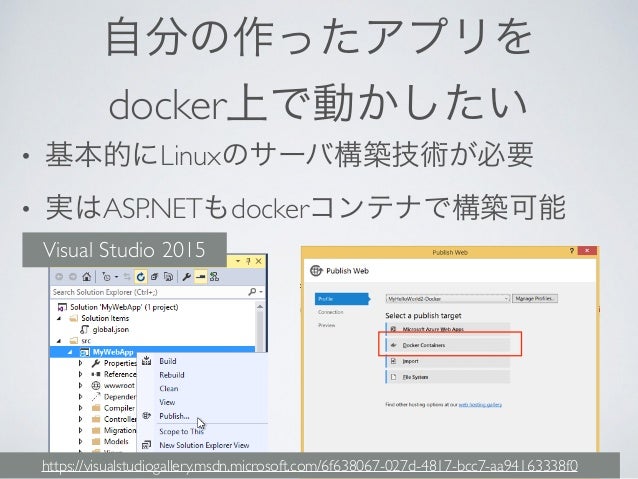Viewport: 638px width, 479px height.
Task: Choose Publish... from context menu
Action: (175, 416)
